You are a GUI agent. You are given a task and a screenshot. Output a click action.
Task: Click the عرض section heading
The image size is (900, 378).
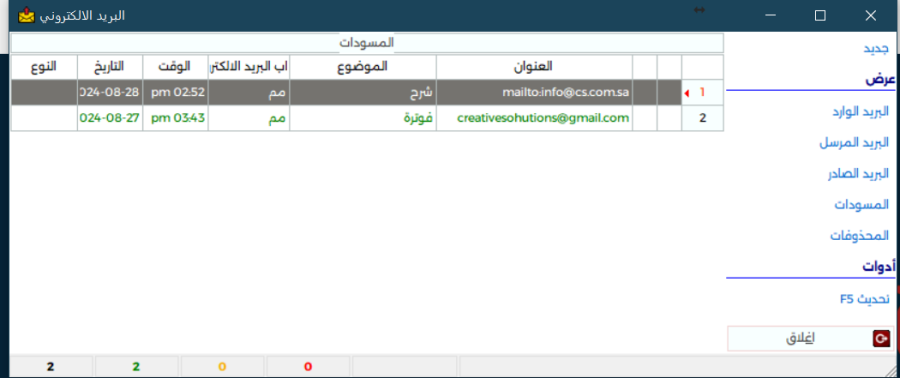[x=880, y=80]
